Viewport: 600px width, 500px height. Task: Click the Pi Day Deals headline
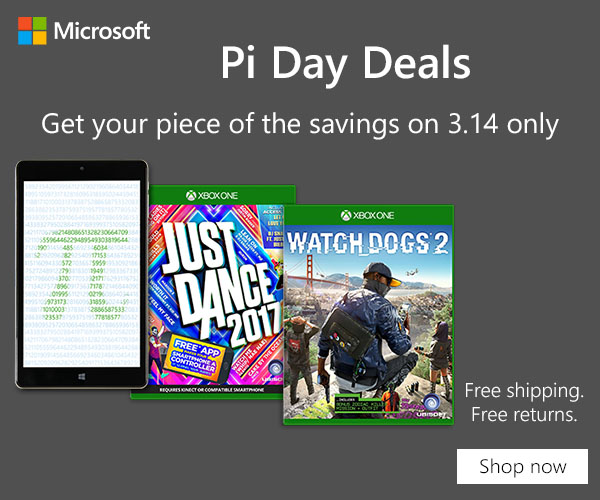tap(345, 64)
